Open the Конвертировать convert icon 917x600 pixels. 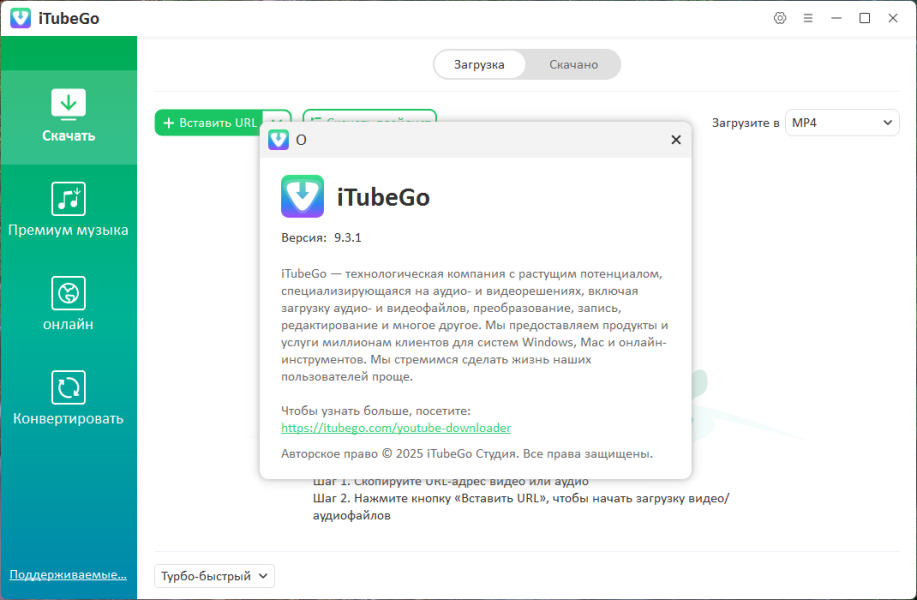[x=68, y=387]
